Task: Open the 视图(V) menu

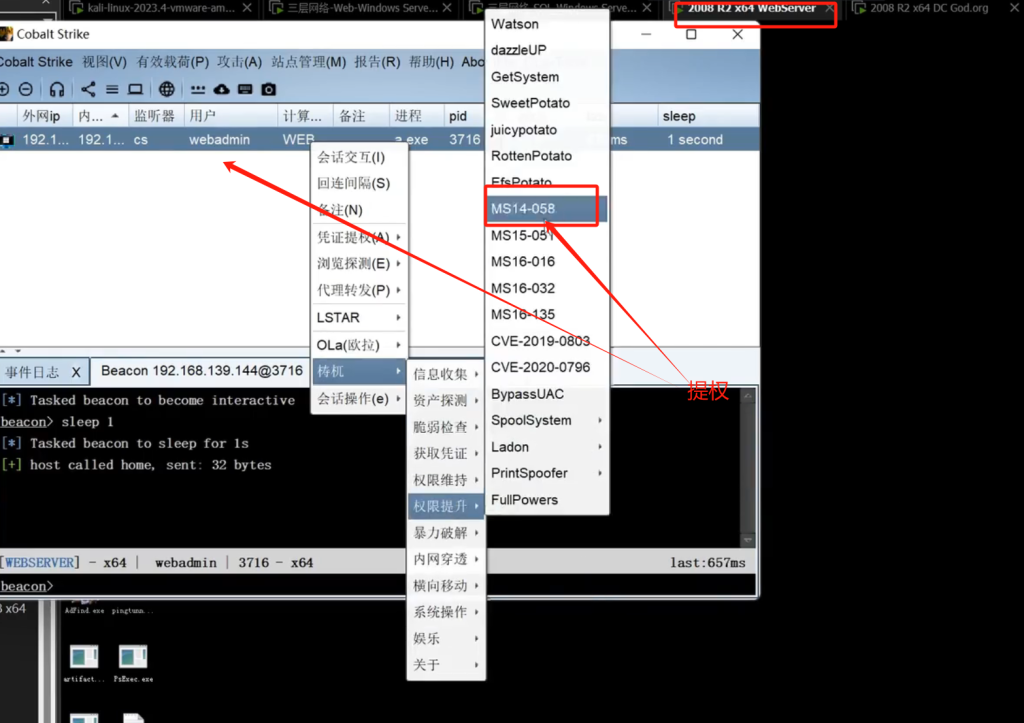Action: (x=104, y=62)
